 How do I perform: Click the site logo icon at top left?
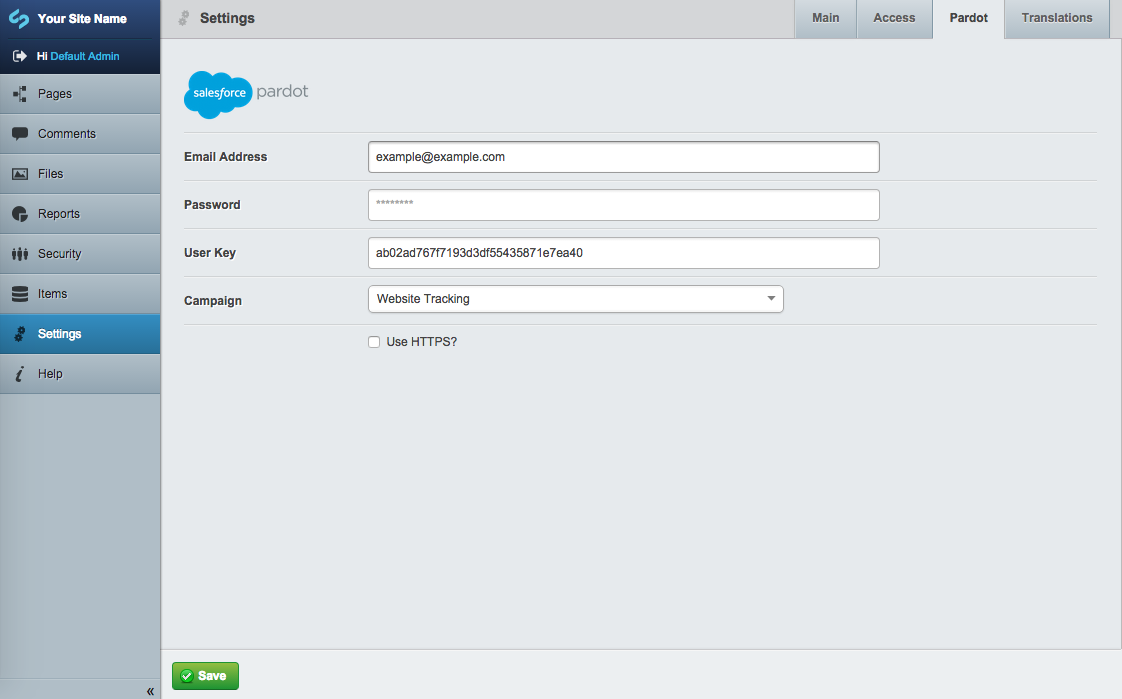pos(19,19)
